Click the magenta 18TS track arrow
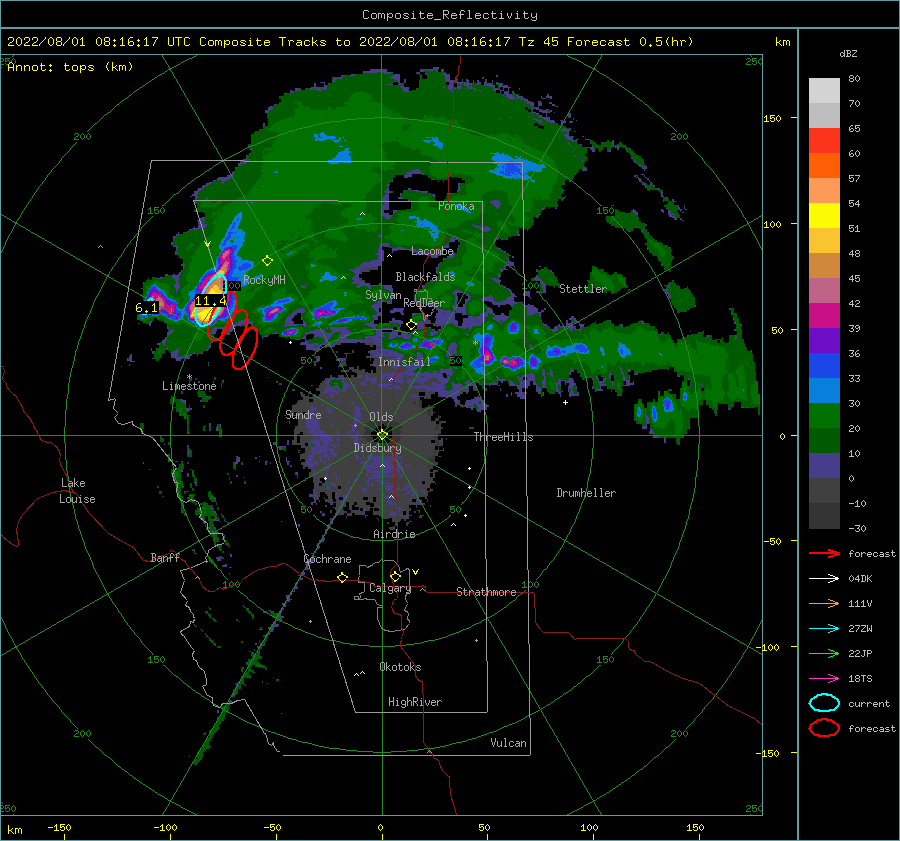This screenshot has width=900, height=841. click(824, 679)
